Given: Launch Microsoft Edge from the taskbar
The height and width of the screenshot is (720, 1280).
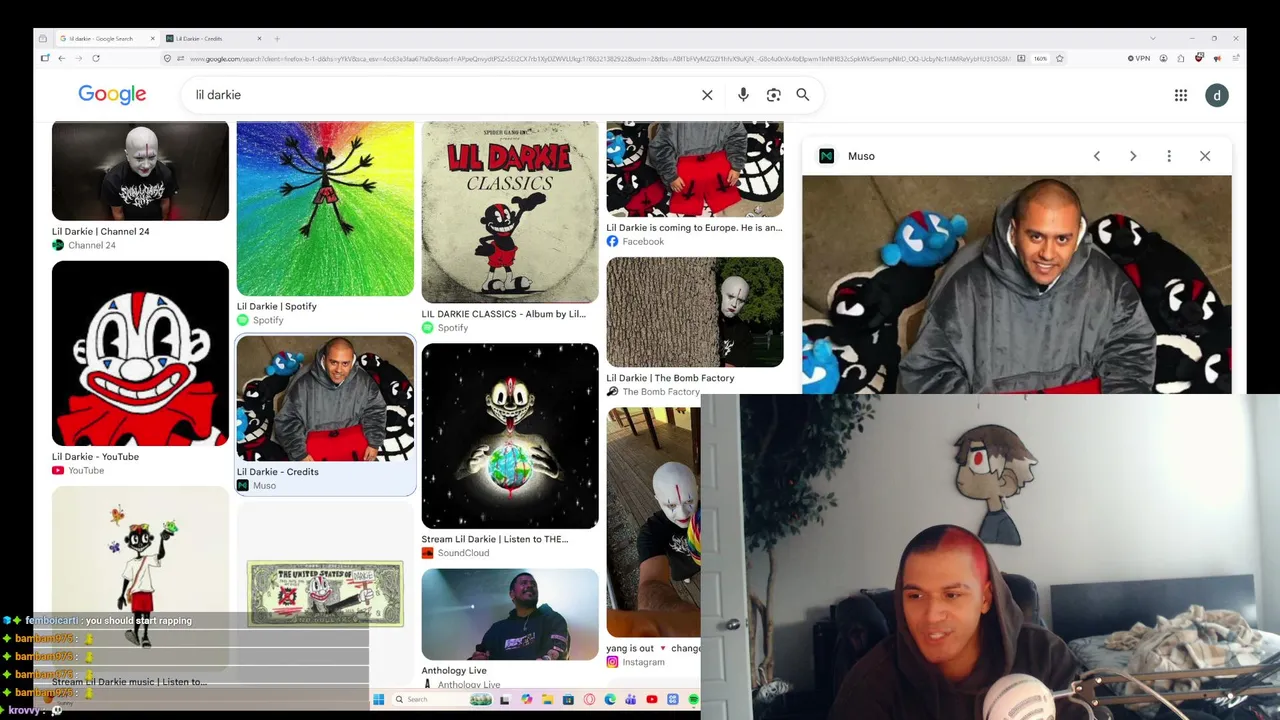Looking at the screenshot, I should [610, 699].
